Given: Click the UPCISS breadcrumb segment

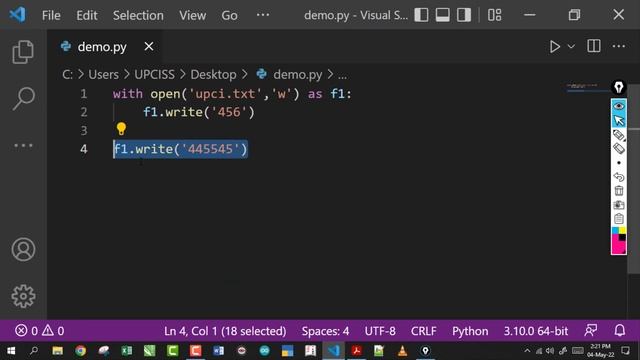Looking at the screenshot, I should point(154,75).
